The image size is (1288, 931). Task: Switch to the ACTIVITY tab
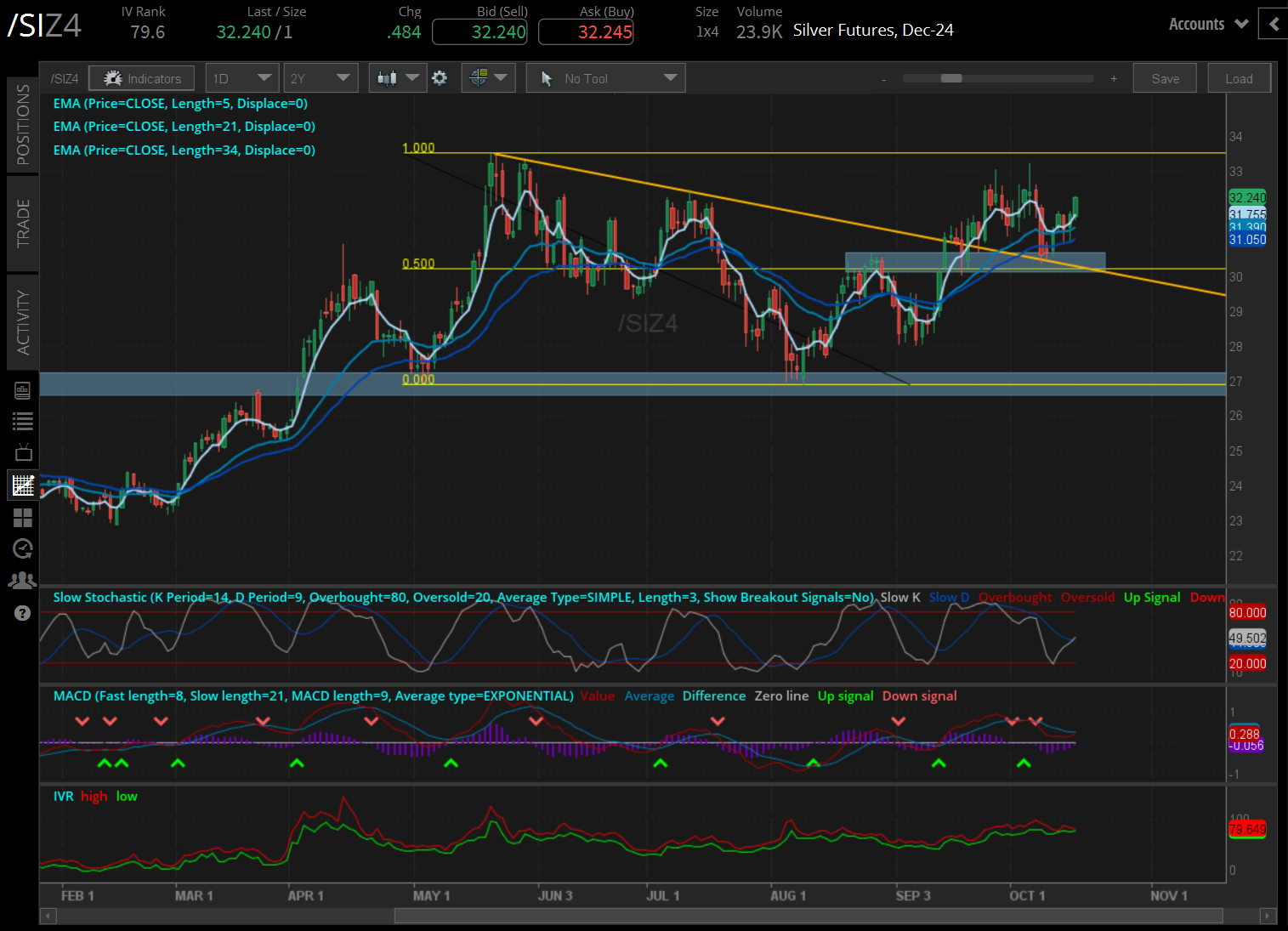point(23,322)
